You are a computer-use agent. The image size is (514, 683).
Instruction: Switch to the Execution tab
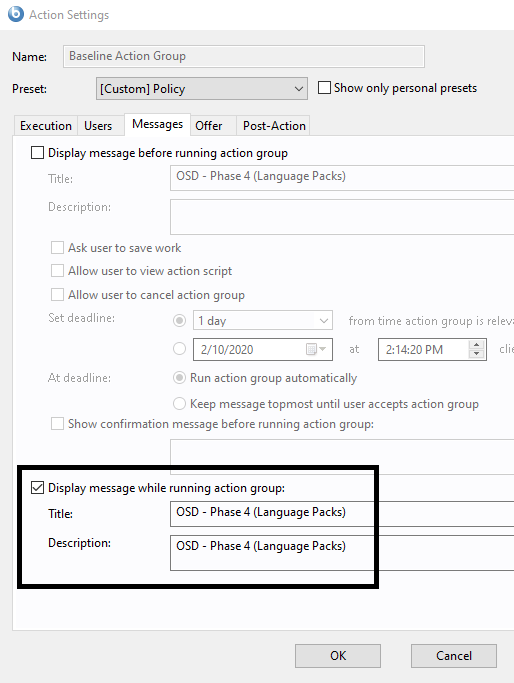46,126
